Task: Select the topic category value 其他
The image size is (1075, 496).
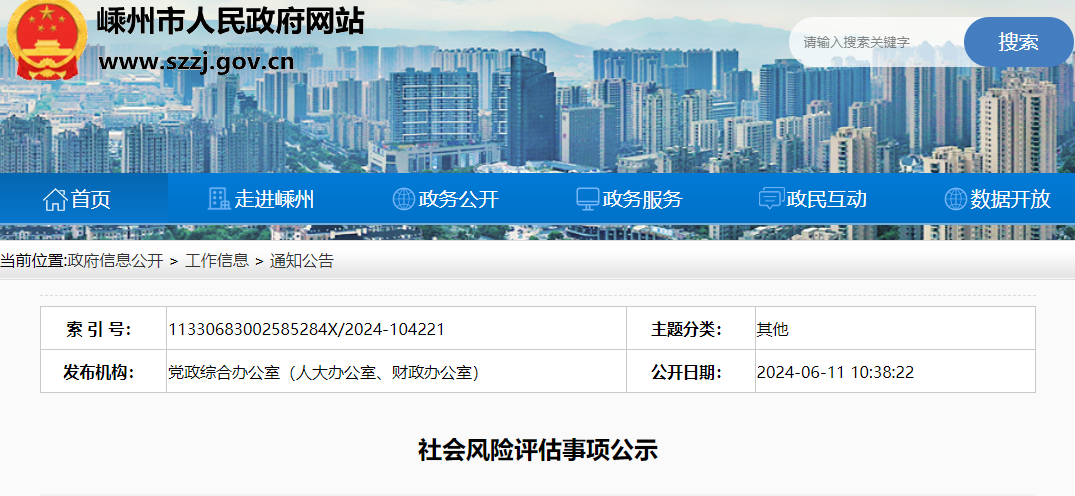Action: [773, 329]
